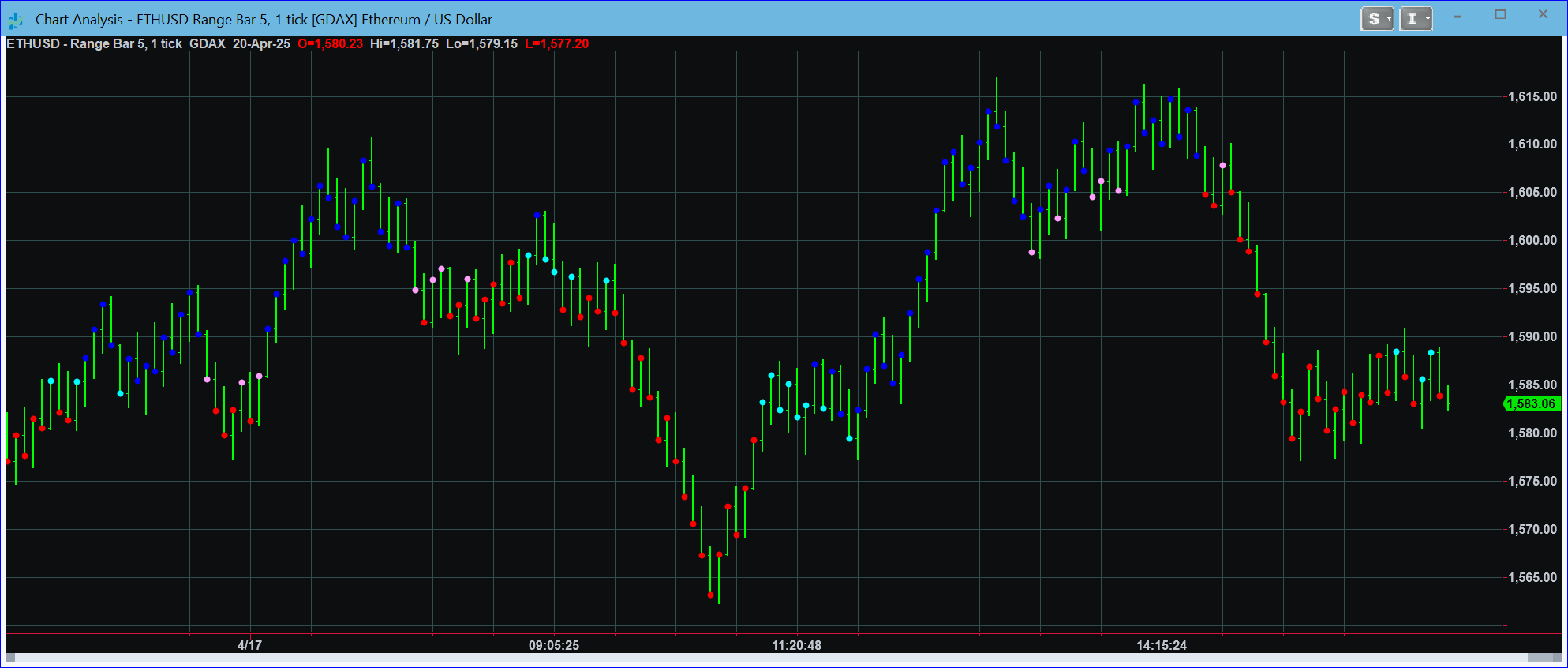The width and height of the screenshot is (1568, 668).
Task: Click the green 1,583.06 current price tag
Action: 1532,403
